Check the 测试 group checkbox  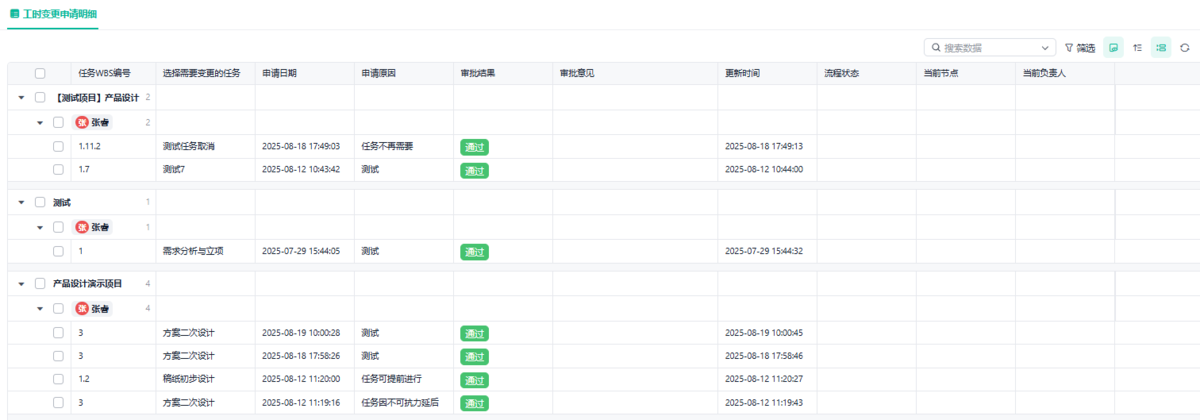point(40,202)
